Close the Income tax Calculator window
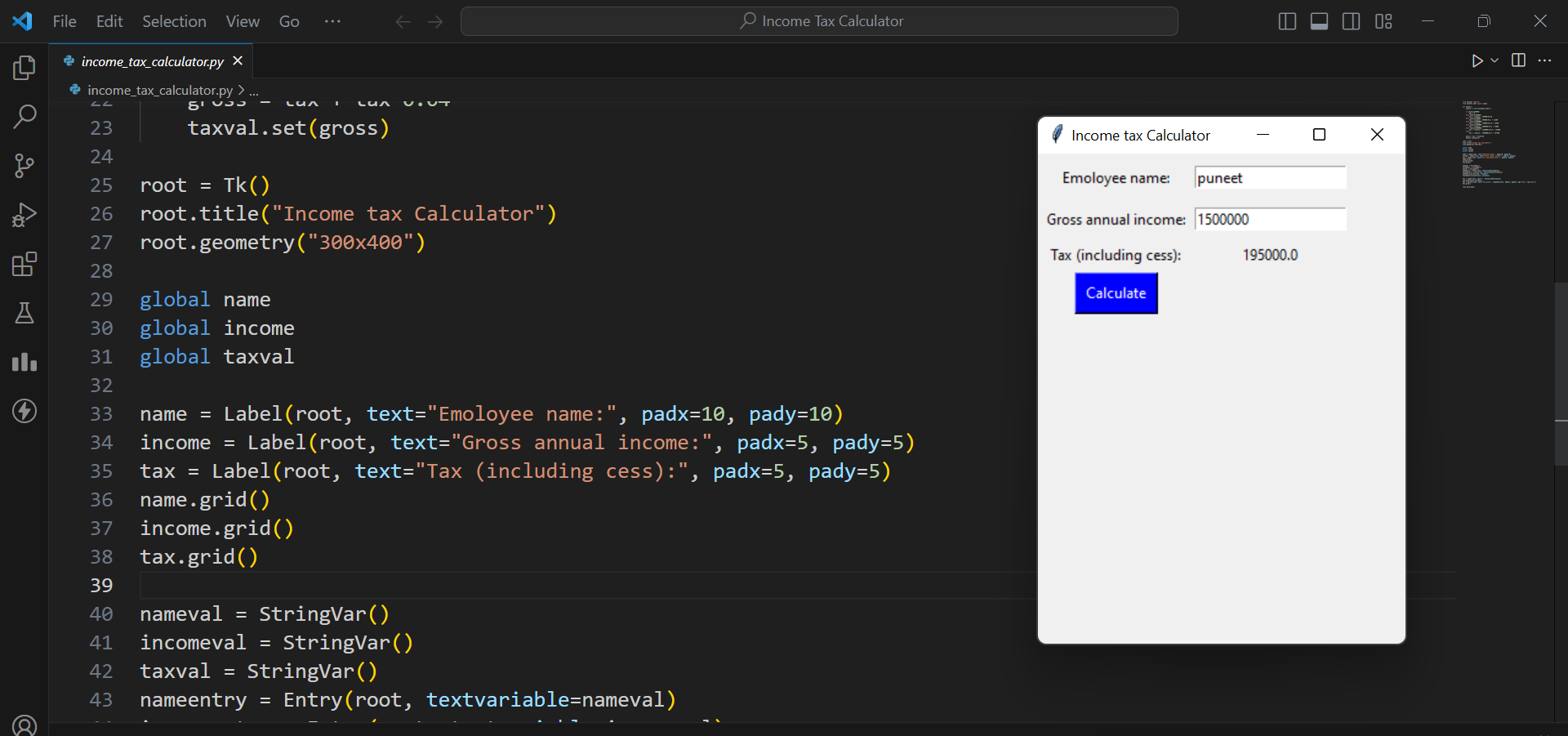 click(x=1377, y=135)
